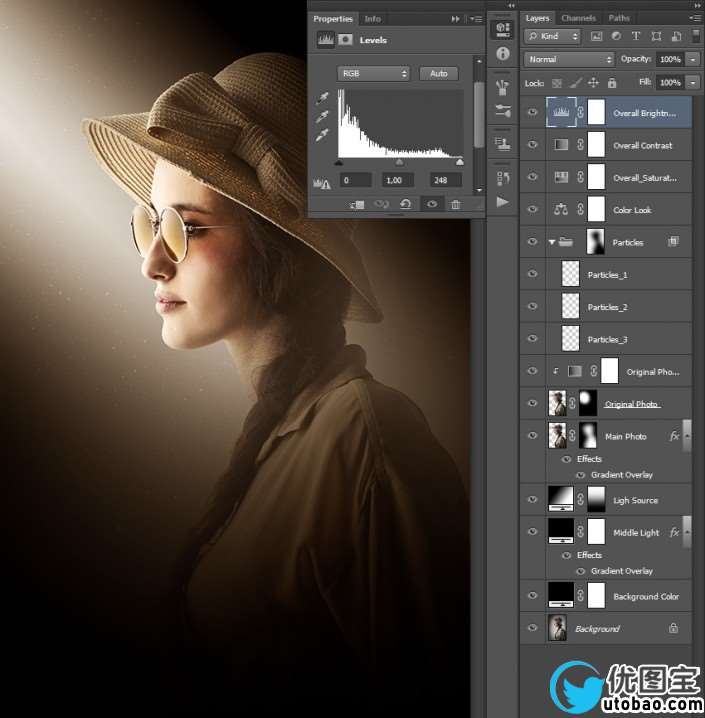Screen dimensions: 705x718
Task: Click the midtone gamma input slider
Action: pyautogui.click(x=399, y=163)
